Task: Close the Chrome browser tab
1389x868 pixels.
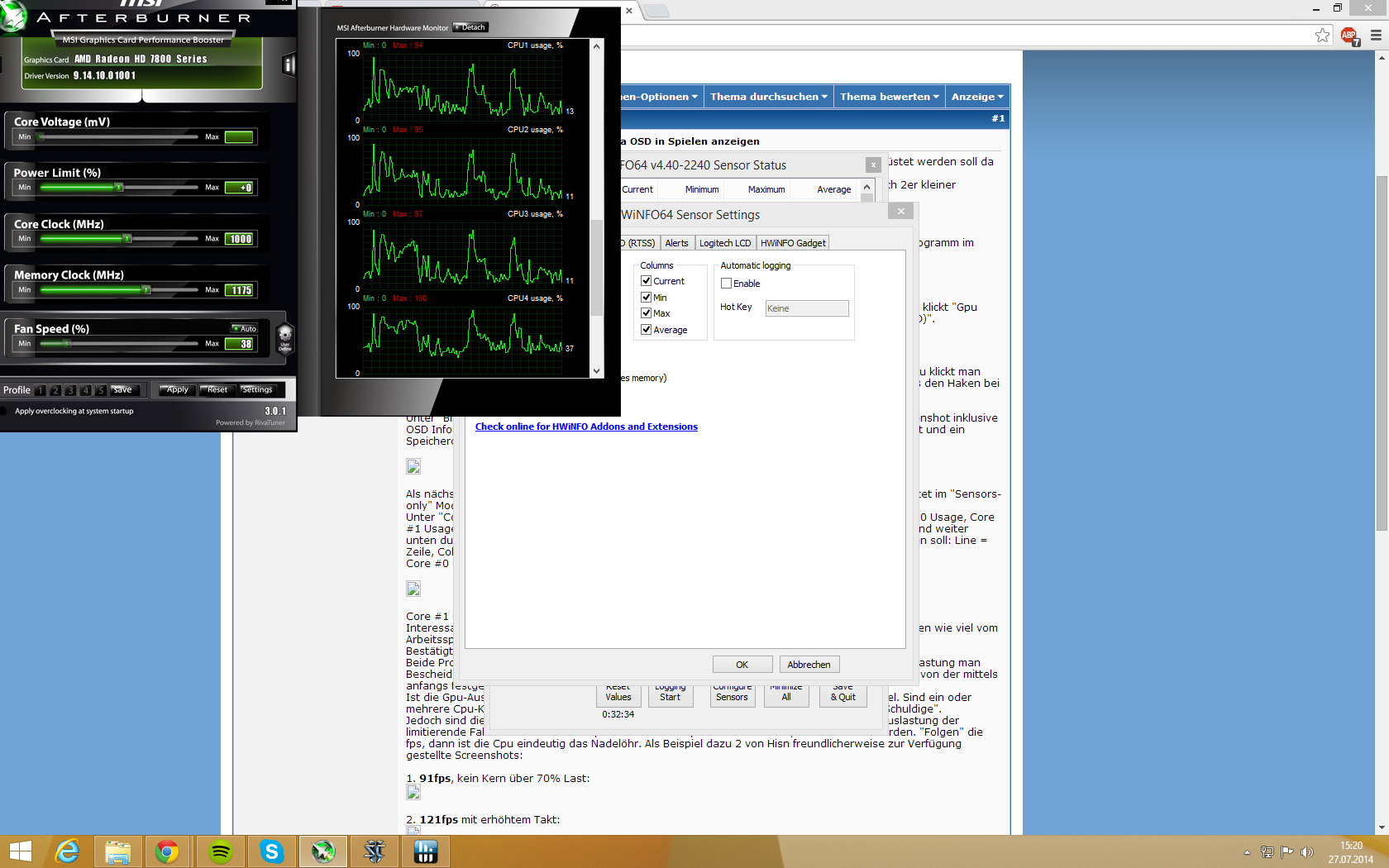Action: (x=629, y=11)
